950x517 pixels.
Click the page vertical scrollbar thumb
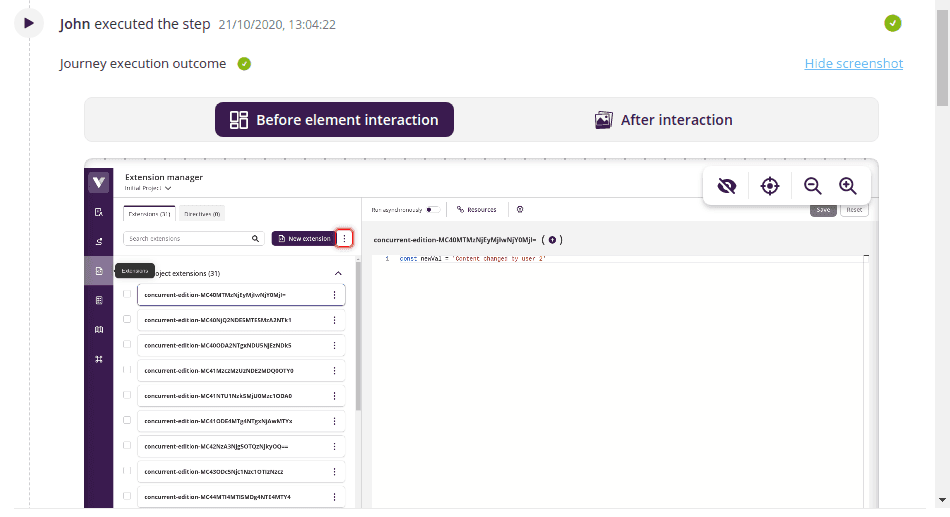coord(942,59)
